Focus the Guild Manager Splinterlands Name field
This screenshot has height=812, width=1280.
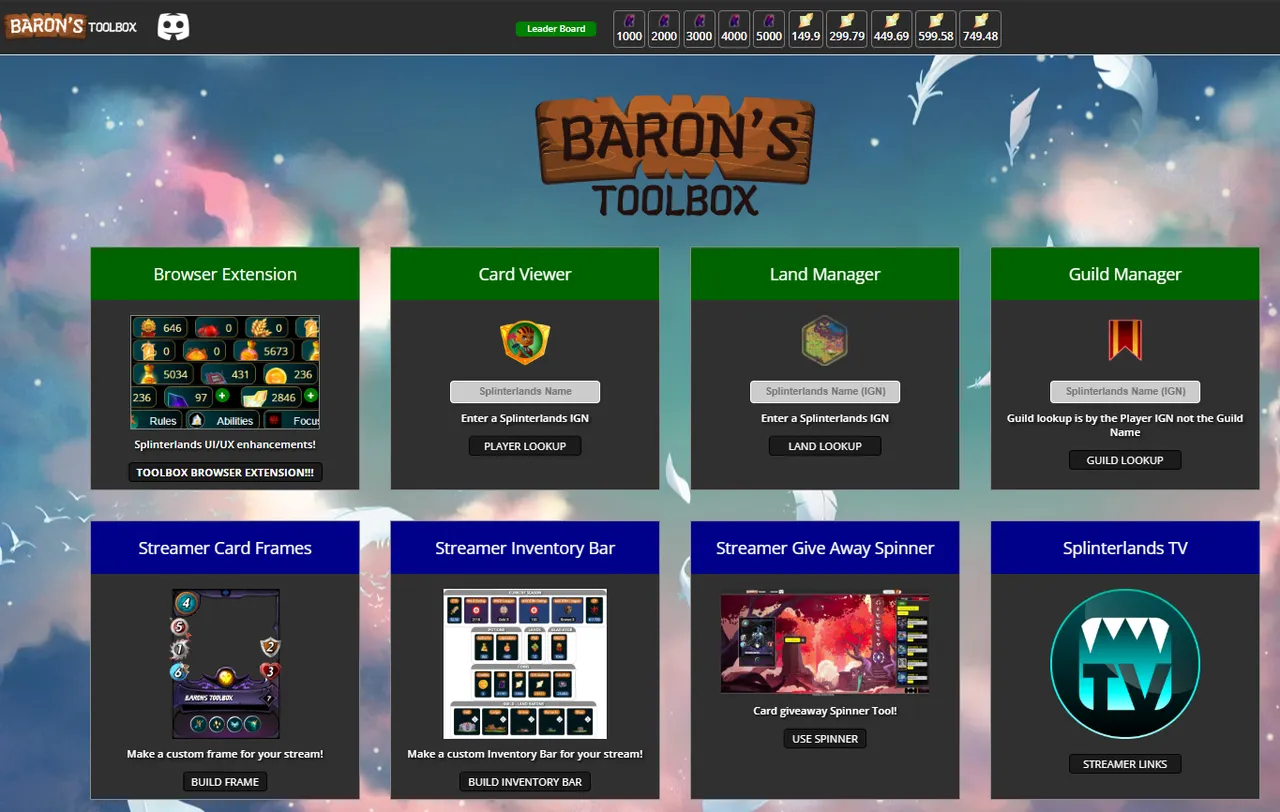coord(1125,391)
